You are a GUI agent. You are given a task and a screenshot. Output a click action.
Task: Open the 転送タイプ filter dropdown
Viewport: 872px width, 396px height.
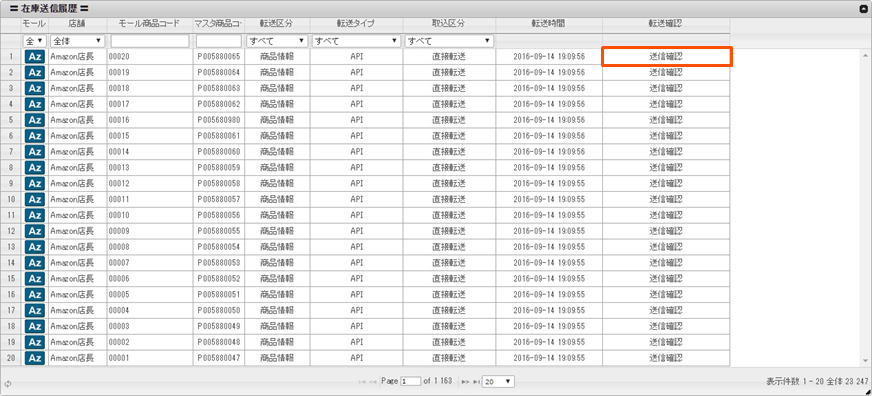356,41
